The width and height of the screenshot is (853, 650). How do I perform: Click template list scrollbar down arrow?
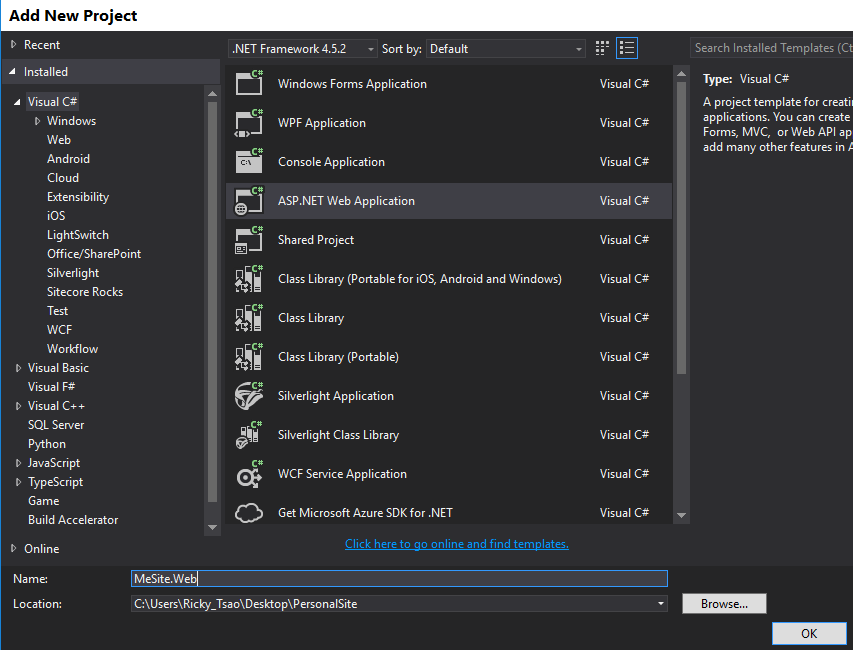(x=681, y=515)
